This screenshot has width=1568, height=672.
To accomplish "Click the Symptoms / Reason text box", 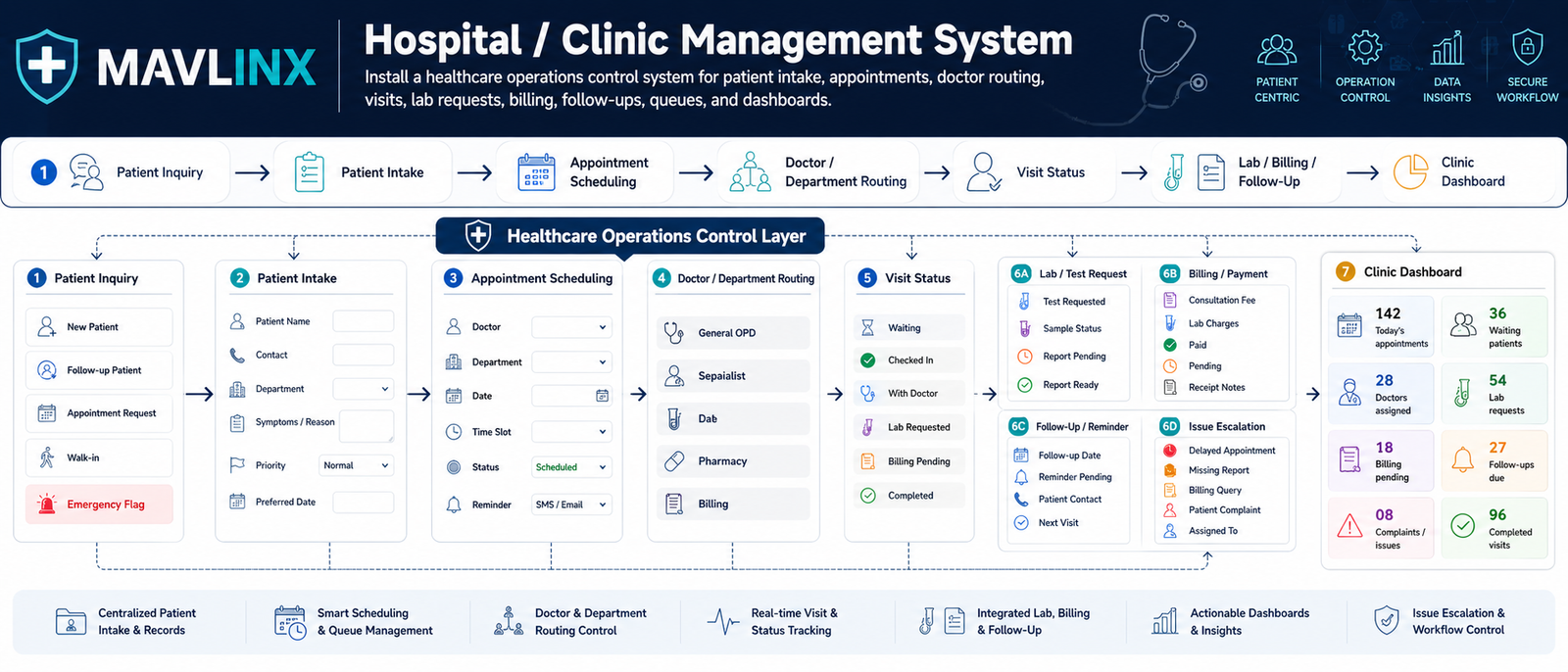I will [x=366, y=426].
